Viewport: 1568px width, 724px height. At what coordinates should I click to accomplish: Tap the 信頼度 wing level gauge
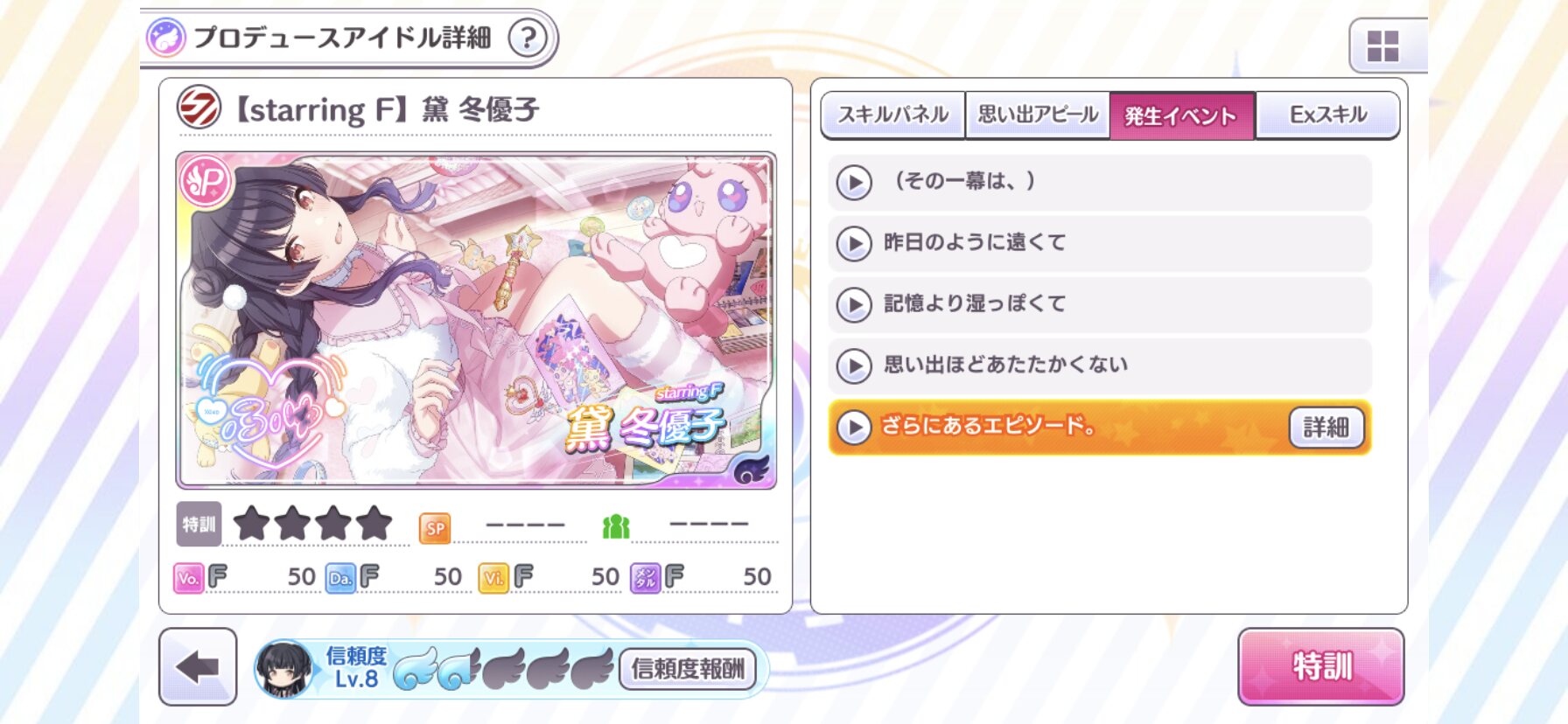[504, 669]
